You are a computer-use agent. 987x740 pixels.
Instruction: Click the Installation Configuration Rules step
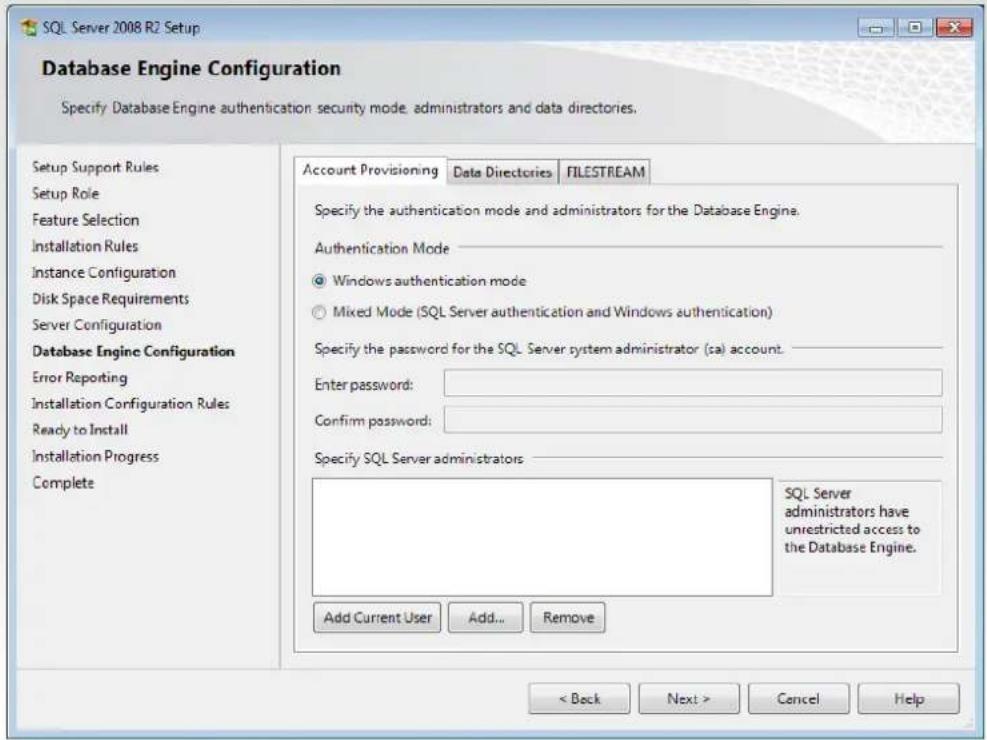(131, 403)
